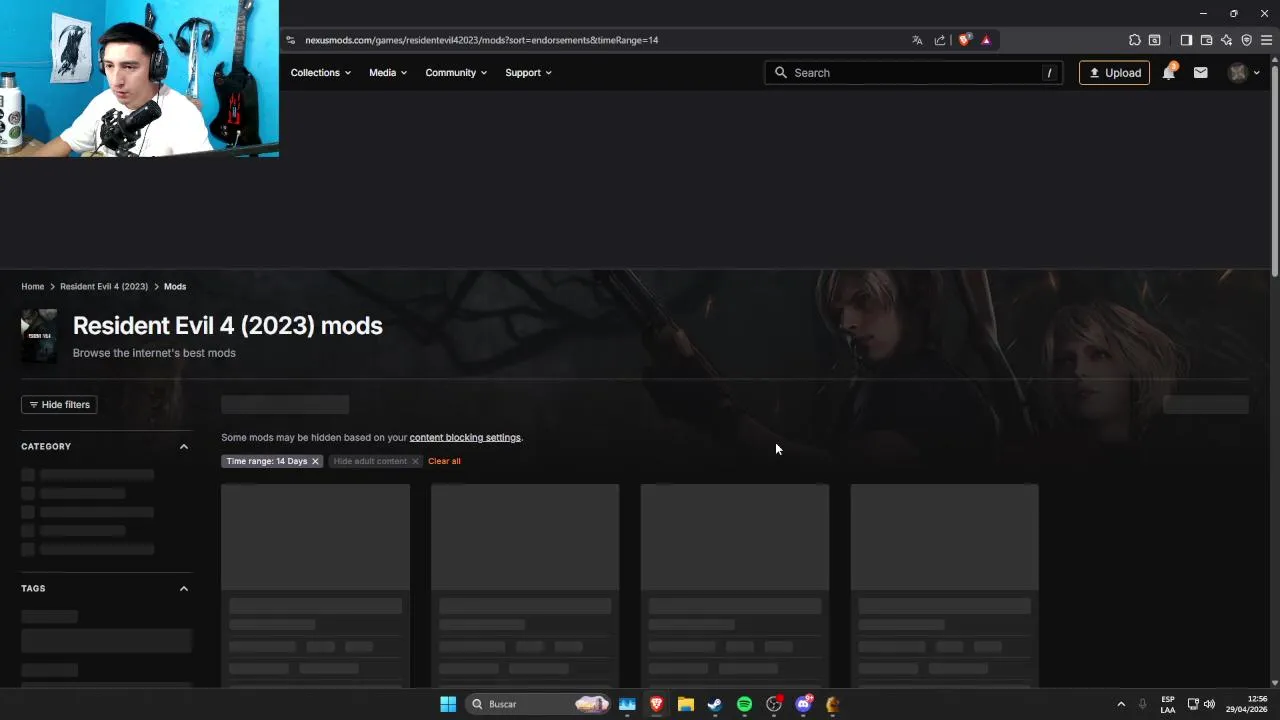Open File Explorer from the taskbar
The width and height of the screenshot is (1280, 720).
pyautogui.click(x=685, y=704)
